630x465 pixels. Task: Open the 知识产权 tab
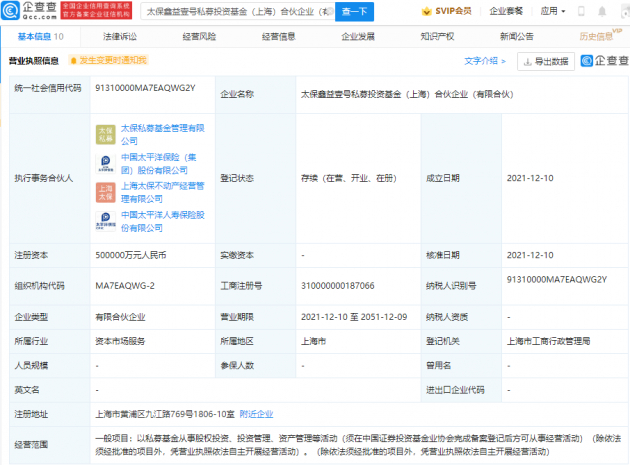(437, 36)
